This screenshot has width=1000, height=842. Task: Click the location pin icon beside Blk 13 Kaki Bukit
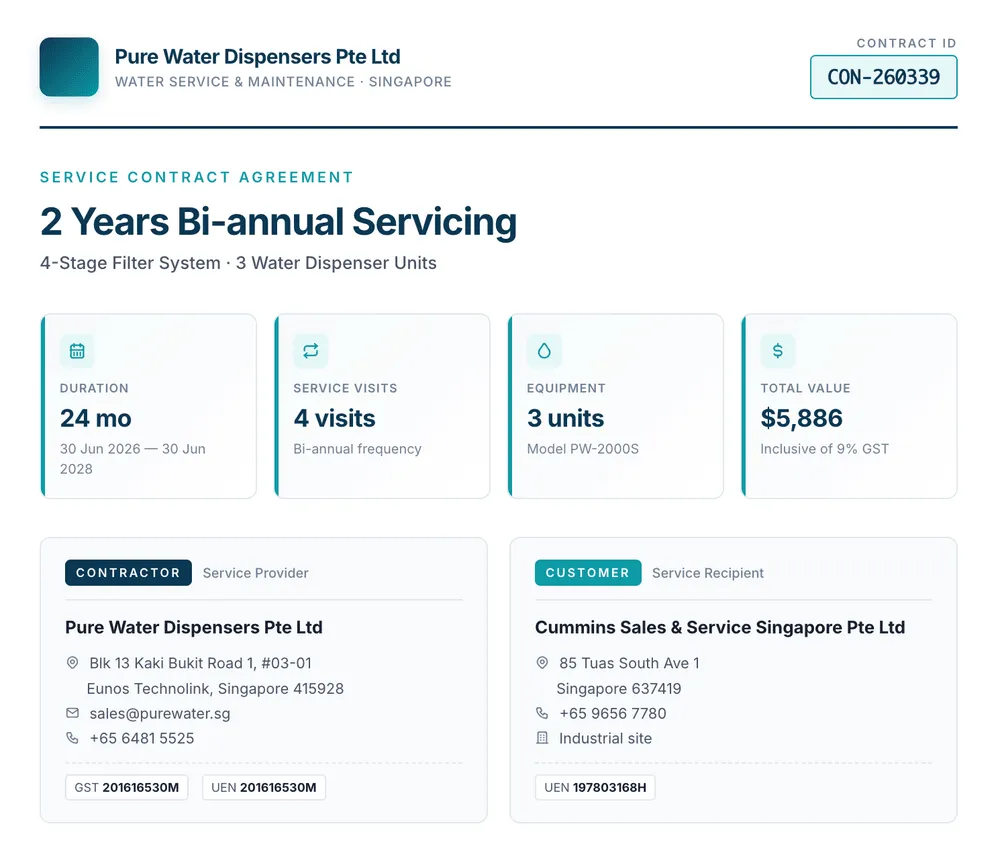(73, 663)
